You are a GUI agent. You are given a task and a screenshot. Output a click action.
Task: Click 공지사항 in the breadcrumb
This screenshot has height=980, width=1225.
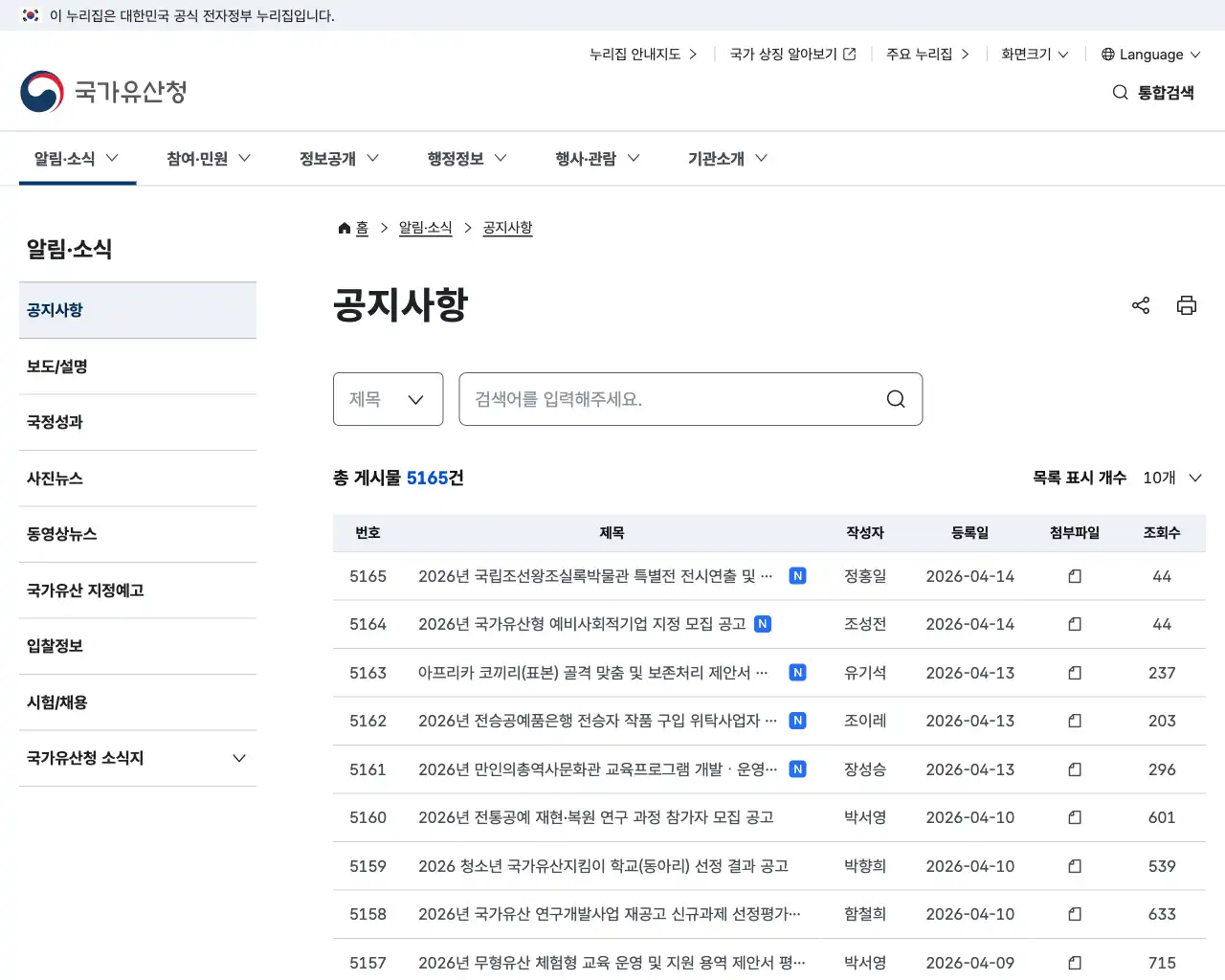click(507, 228)
